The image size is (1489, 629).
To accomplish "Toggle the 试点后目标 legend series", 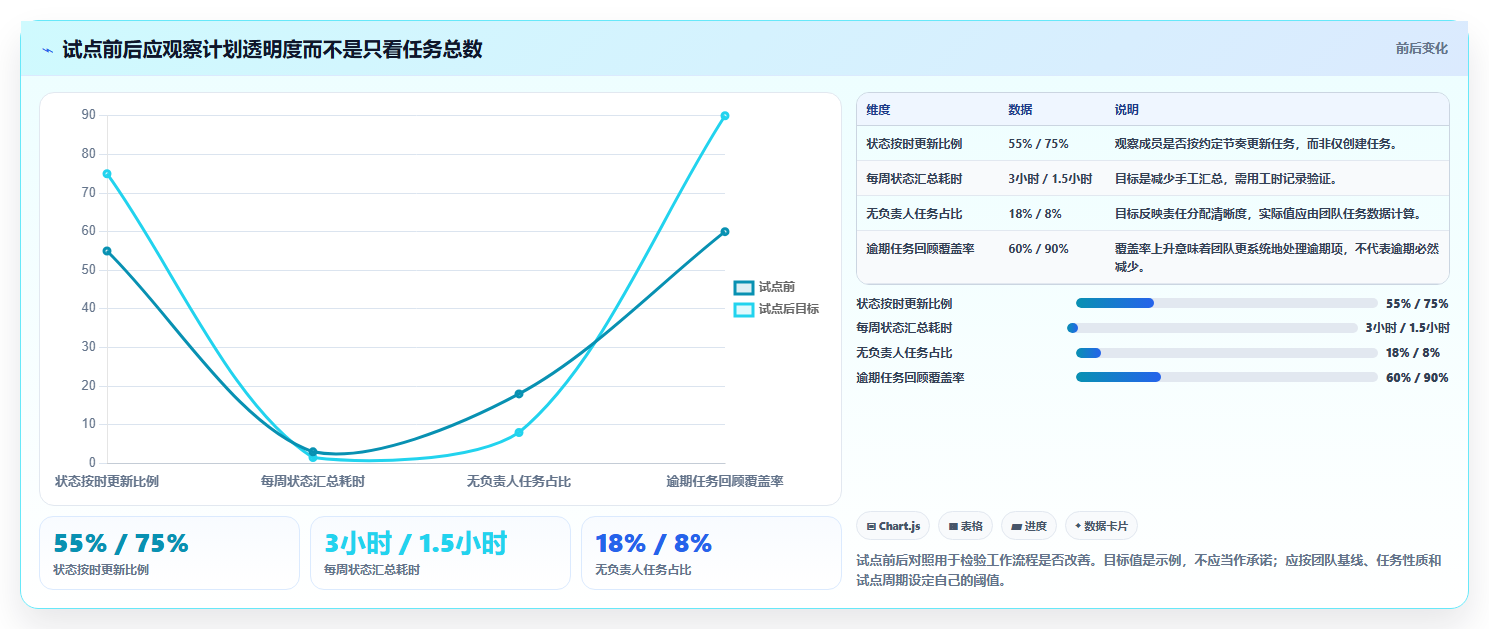I will pyautogui.click(x=776, y=310).
